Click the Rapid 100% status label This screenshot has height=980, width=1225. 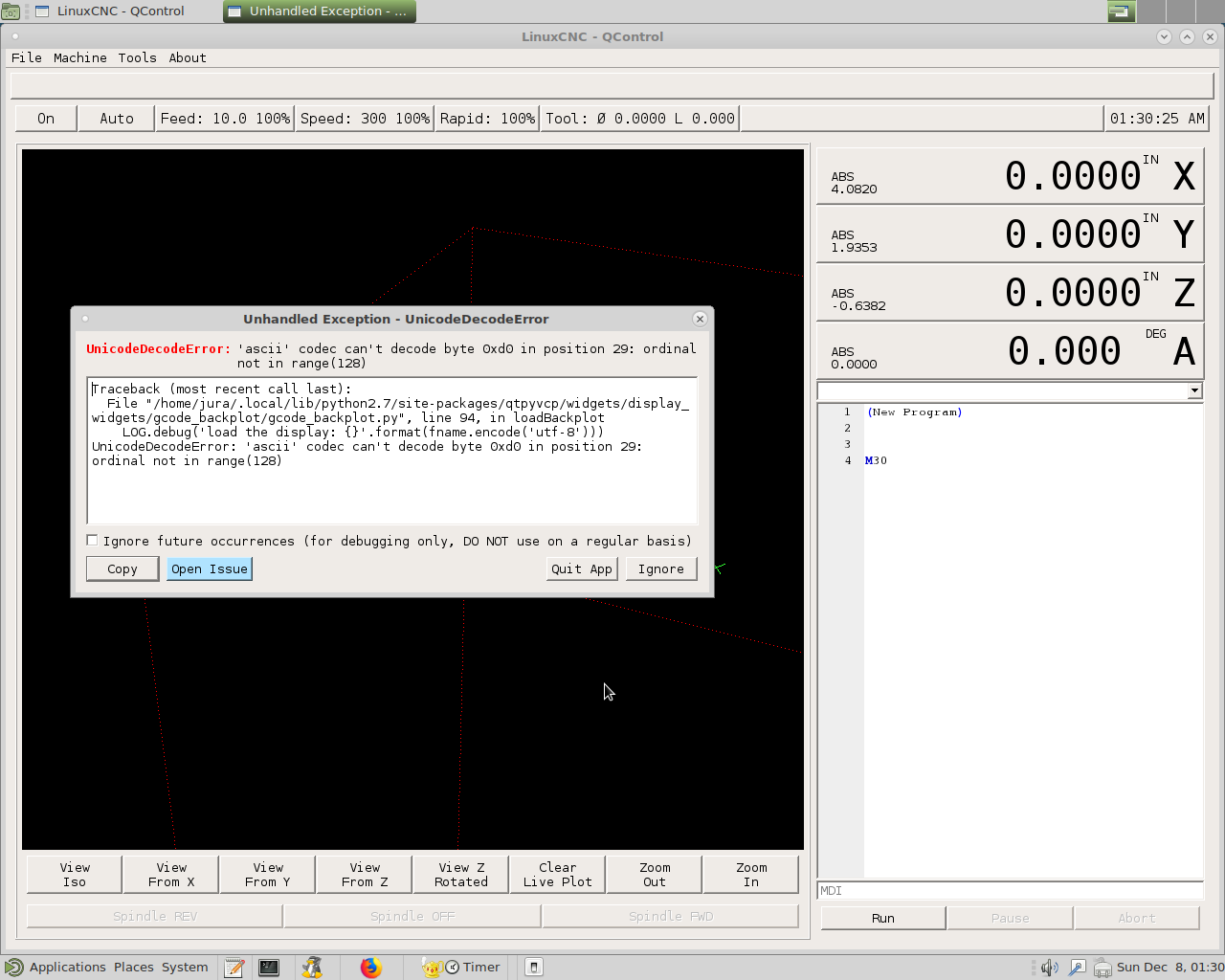[x=487, y=119]
